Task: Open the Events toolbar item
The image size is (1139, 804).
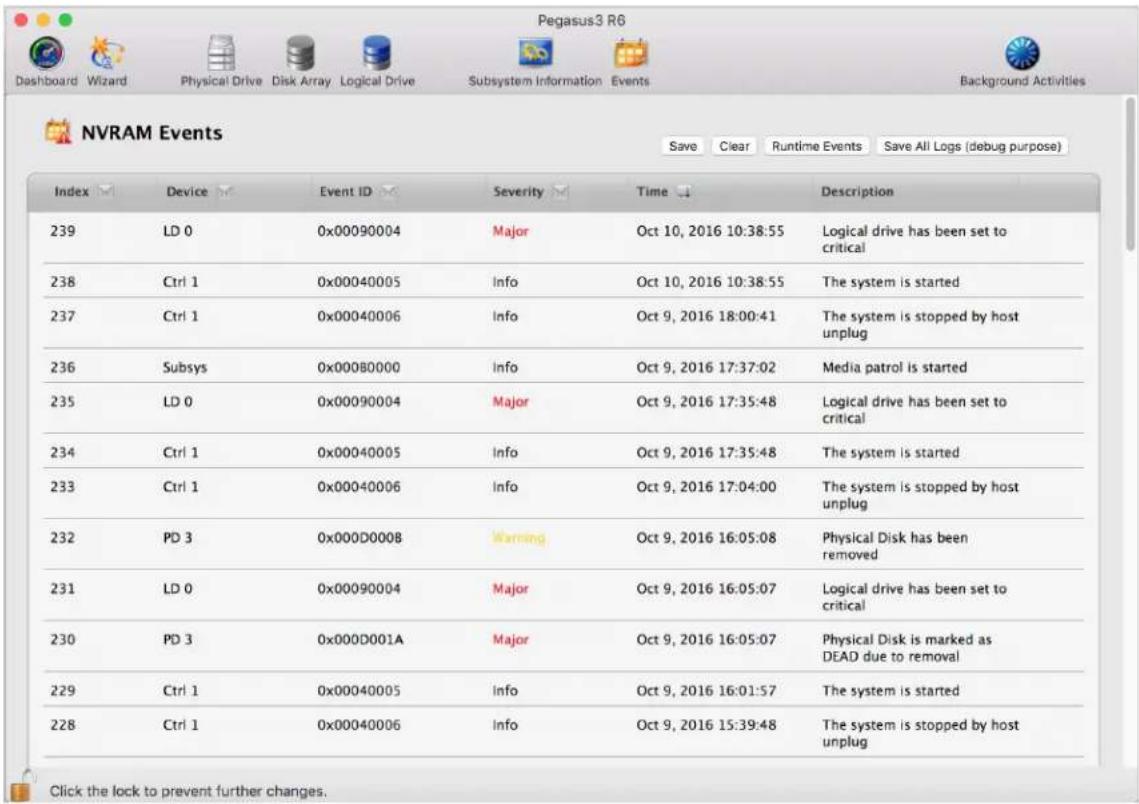Action: pos(630,61)
